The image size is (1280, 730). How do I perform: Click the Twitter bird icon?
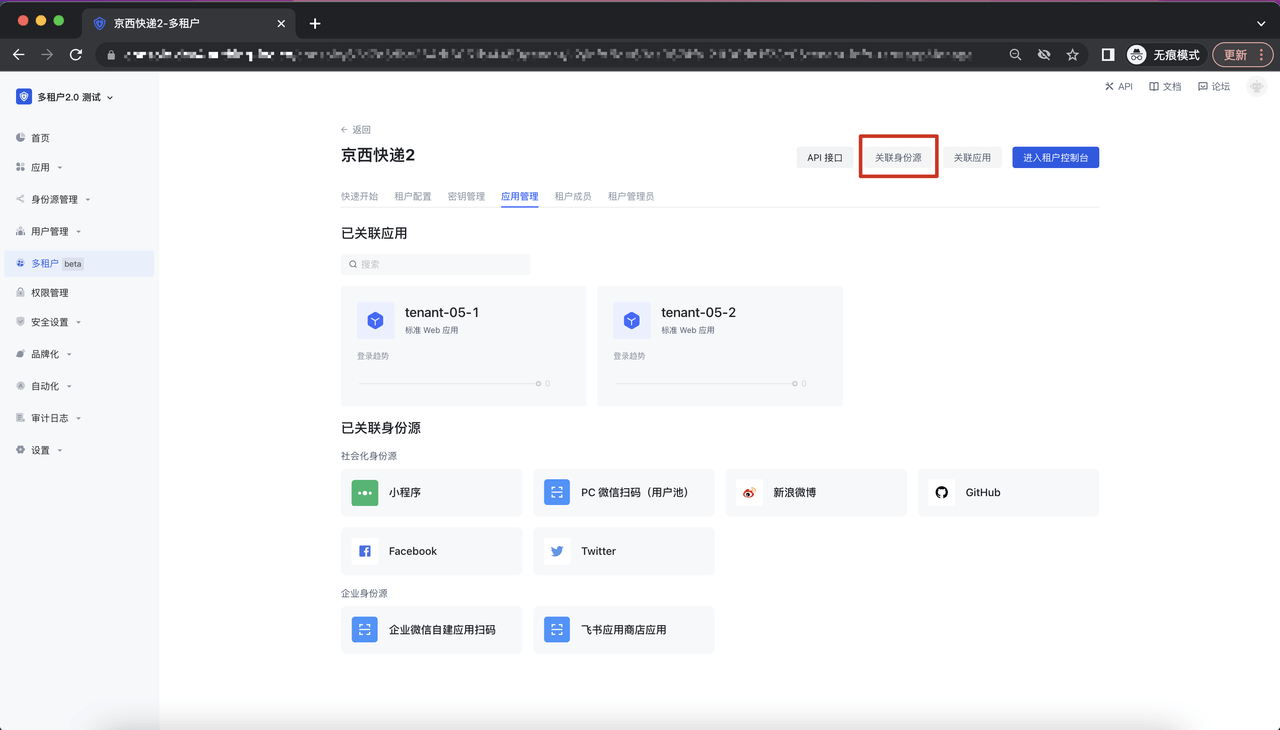(x=557, y=551)
